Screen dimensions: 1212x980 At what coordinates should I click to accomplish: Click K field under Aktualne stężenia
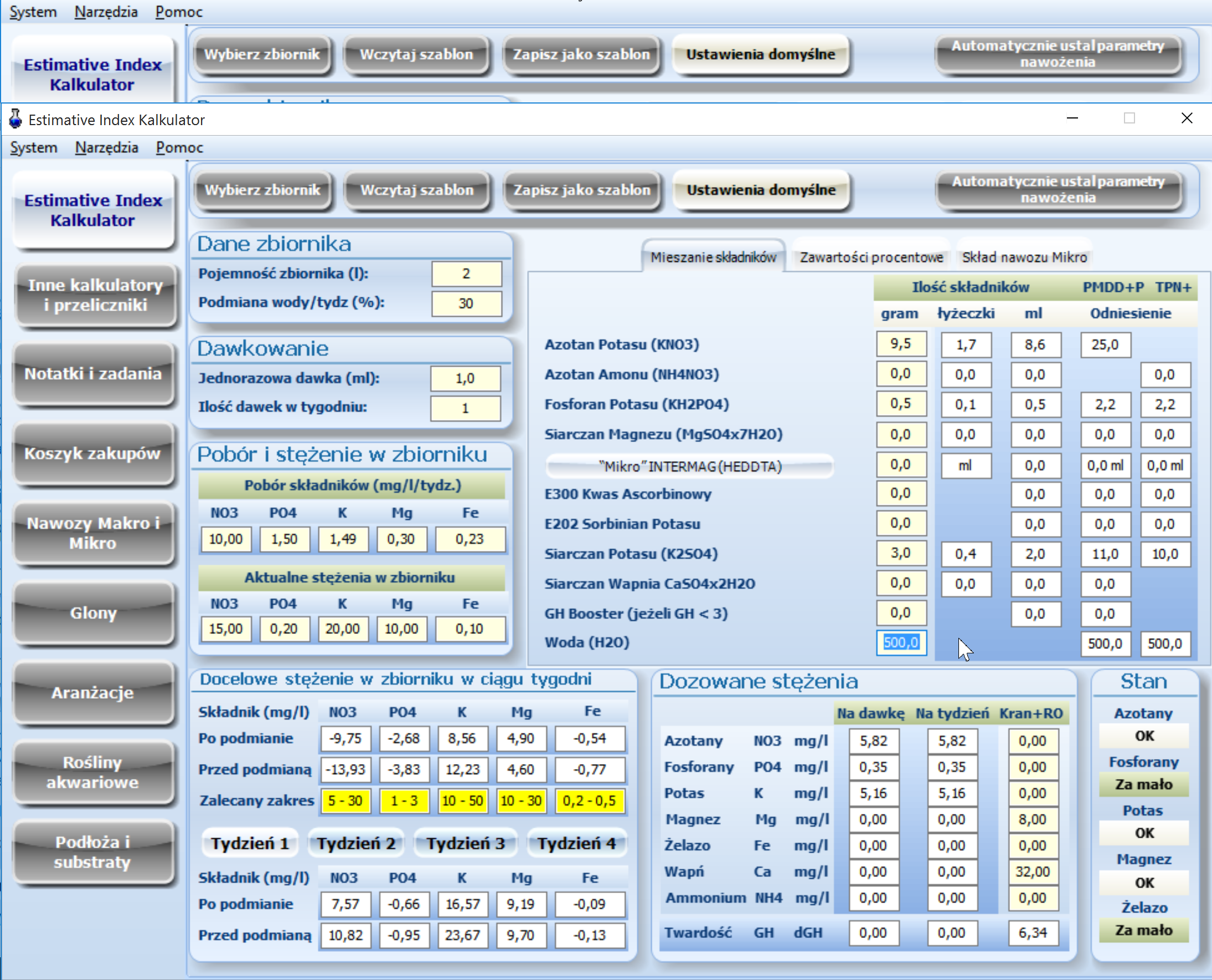pos(343,629)
